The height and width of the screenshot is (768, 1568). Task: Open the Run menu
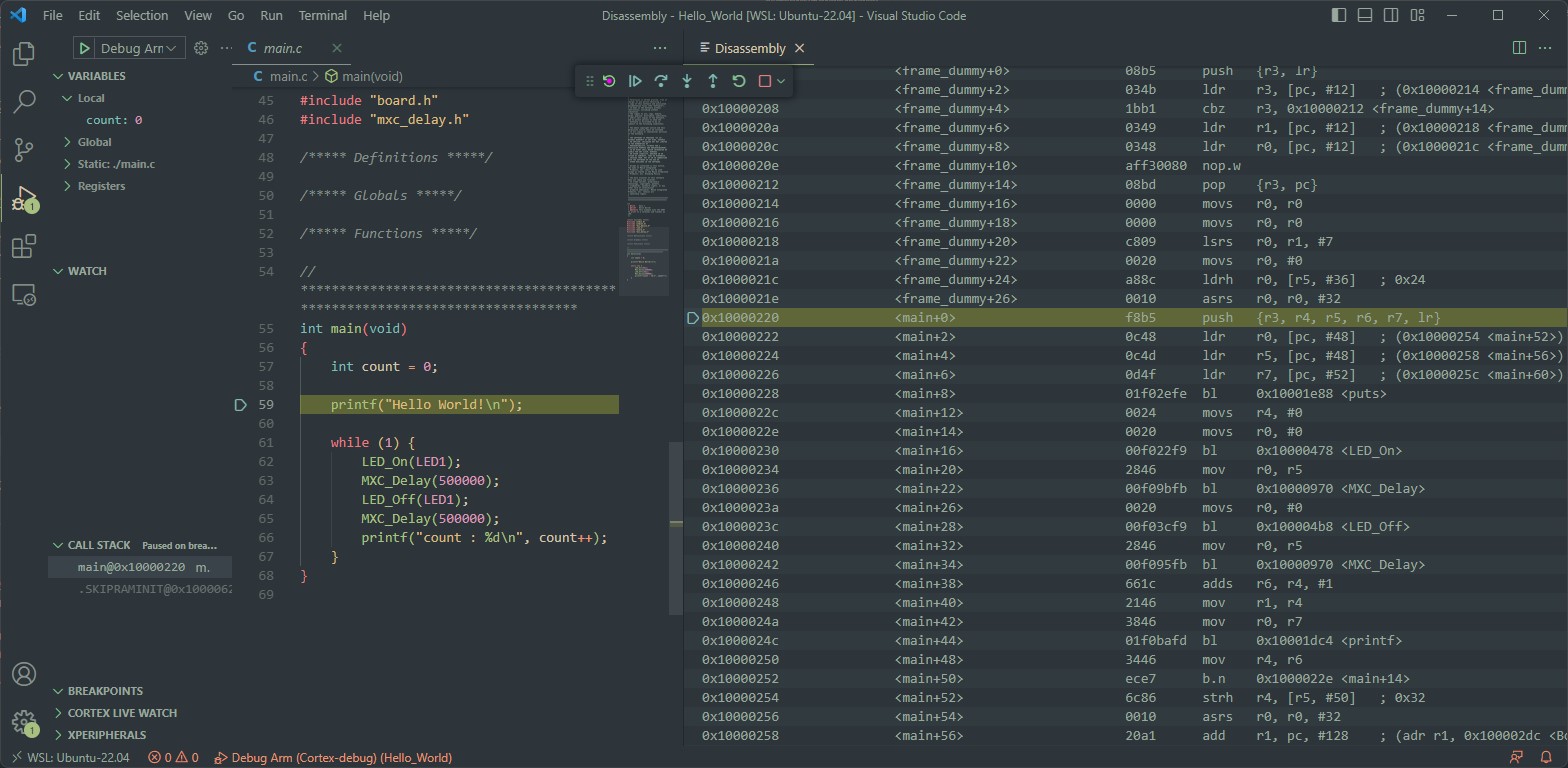(271, 15)
